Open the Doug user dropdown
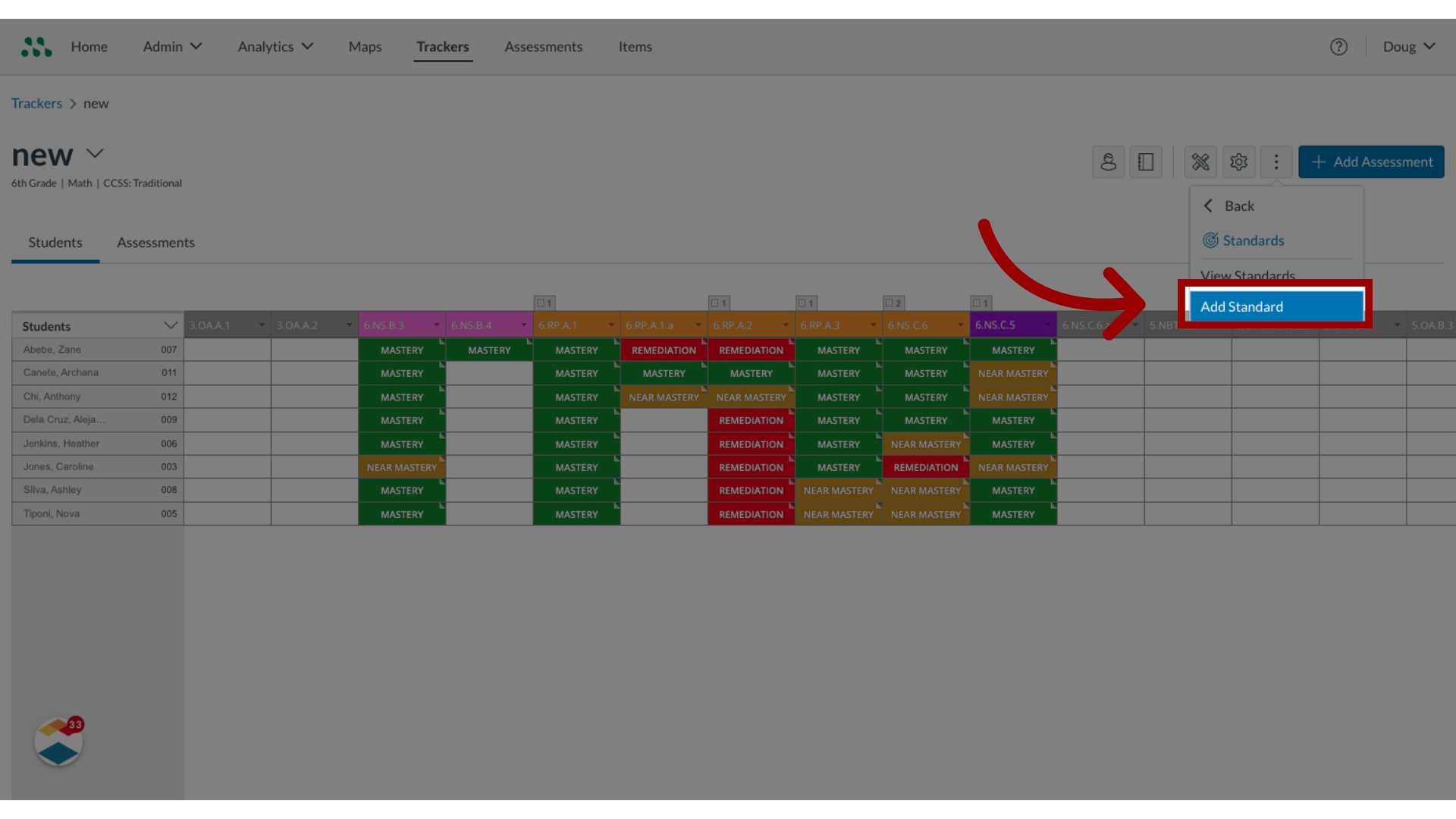The width and height of the screenshot is (1456, 819). pyautogui.click(x=1409, y=47)
